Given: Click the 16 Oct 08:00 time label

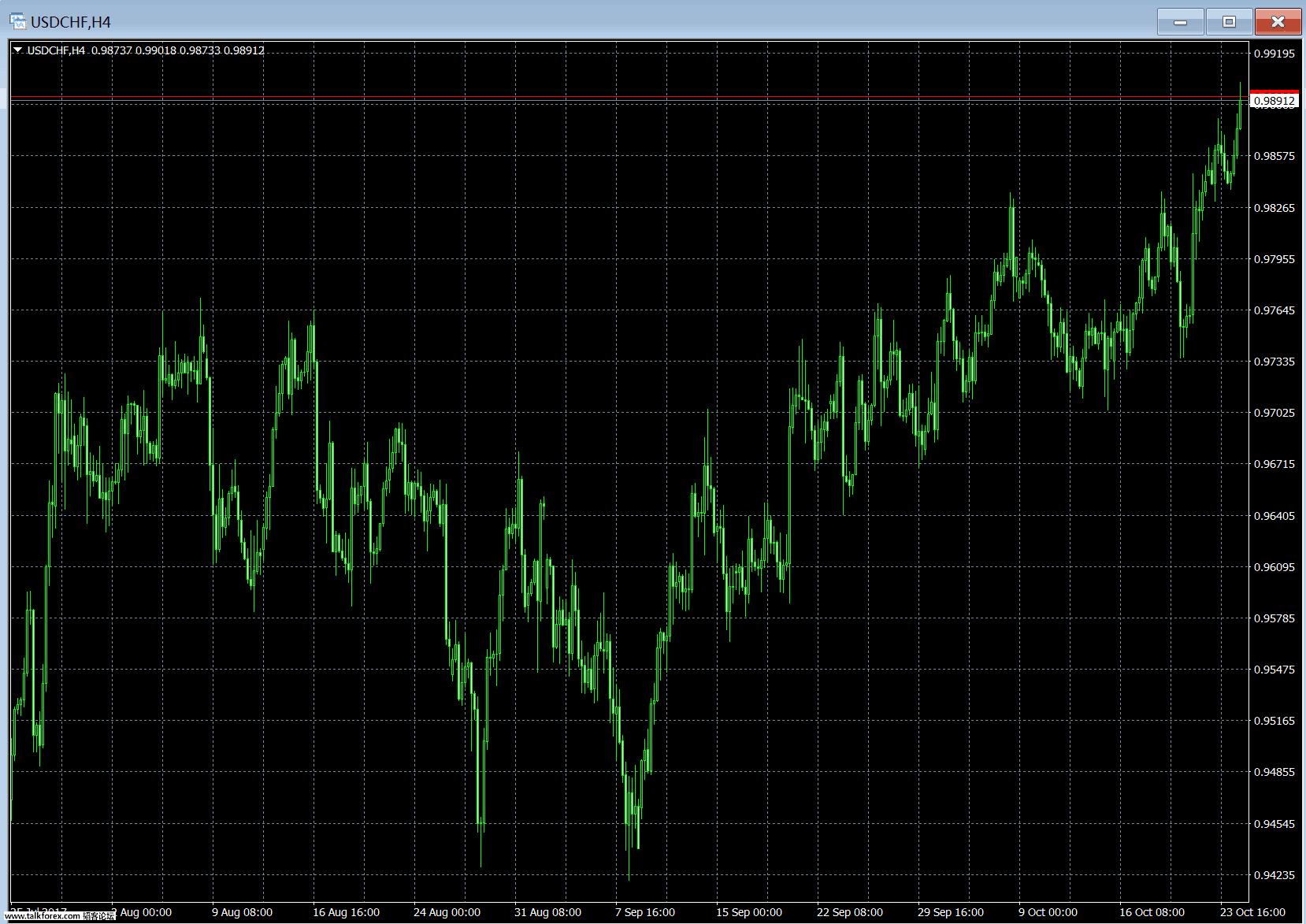Looking at the screenshot, I should [x=1152, y=912].
